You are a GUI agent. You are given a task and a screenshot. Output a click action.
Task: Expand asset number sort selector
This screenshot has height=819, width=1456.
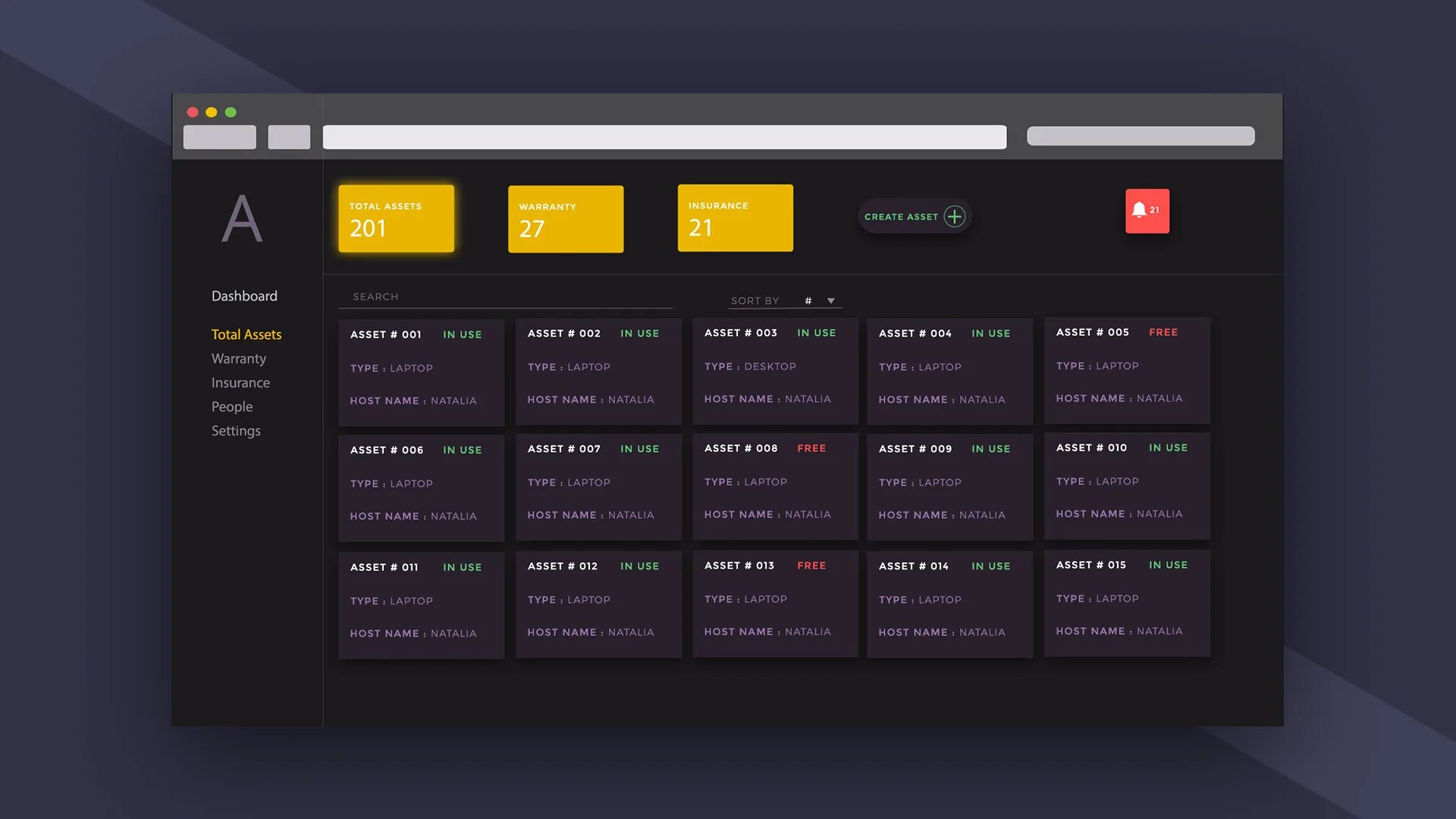(x=831, y=300)
